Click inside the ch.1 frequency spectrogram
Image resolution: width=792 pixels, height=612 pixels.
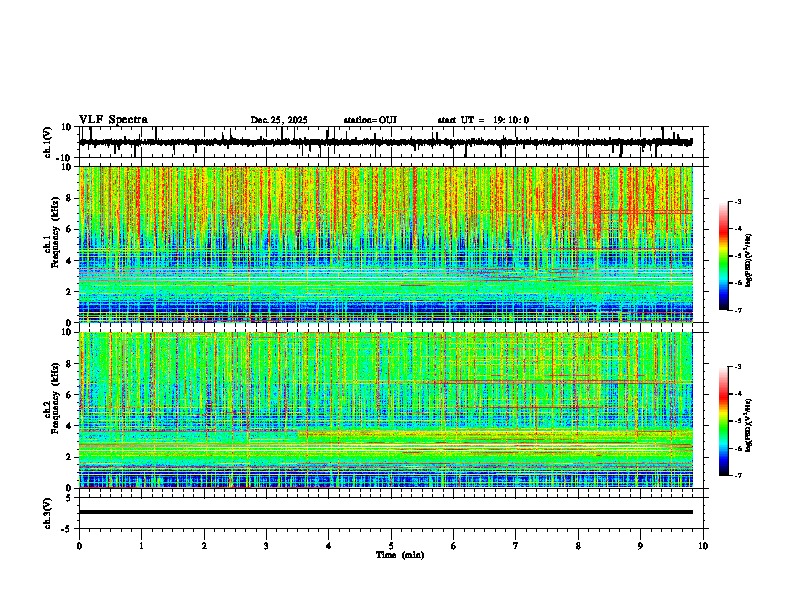point(386,244)
